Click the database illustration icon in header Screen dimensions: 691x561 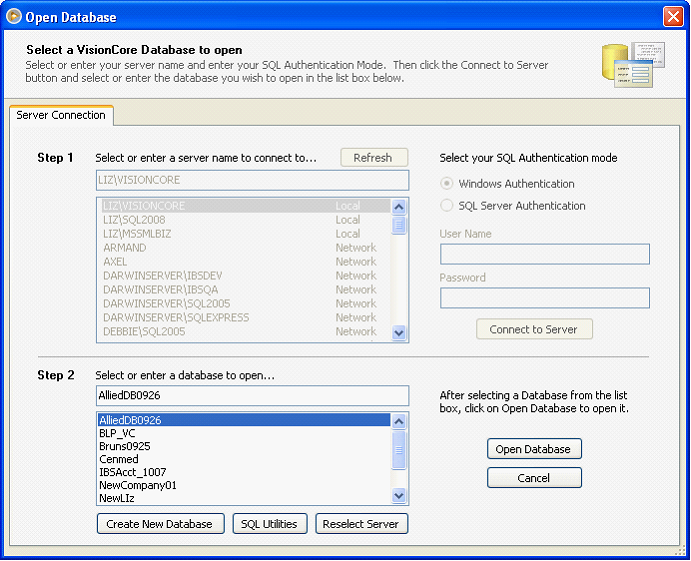[633, 65]
